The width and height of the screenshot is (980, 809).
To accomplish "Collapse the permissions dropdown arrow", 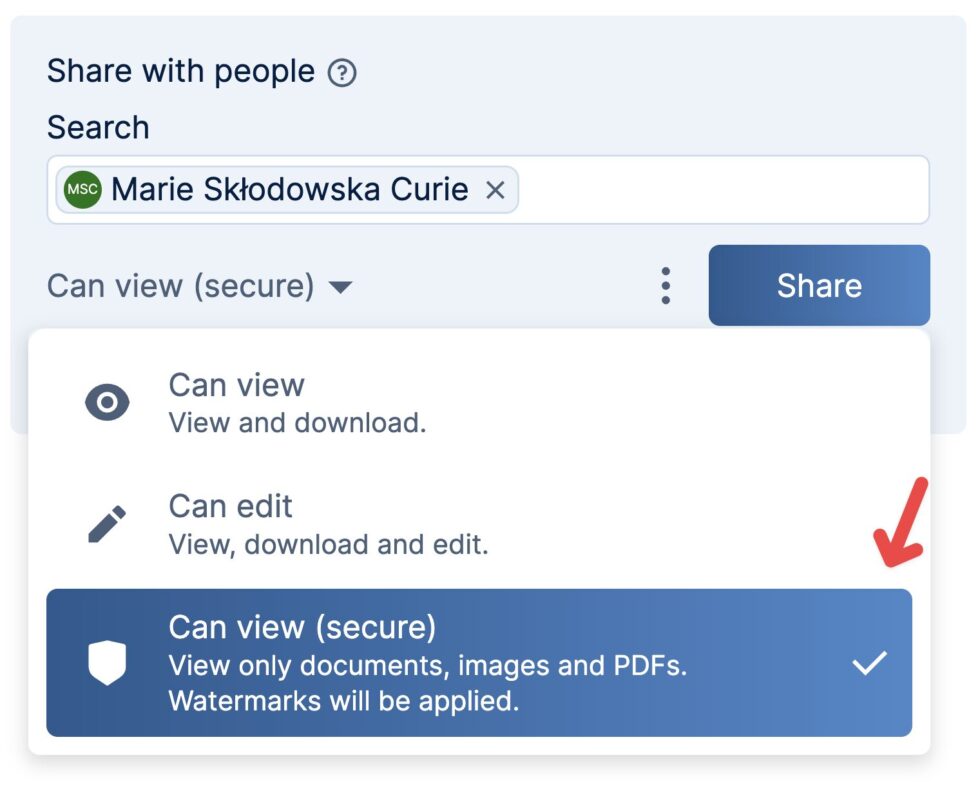I will coord(340,287).
